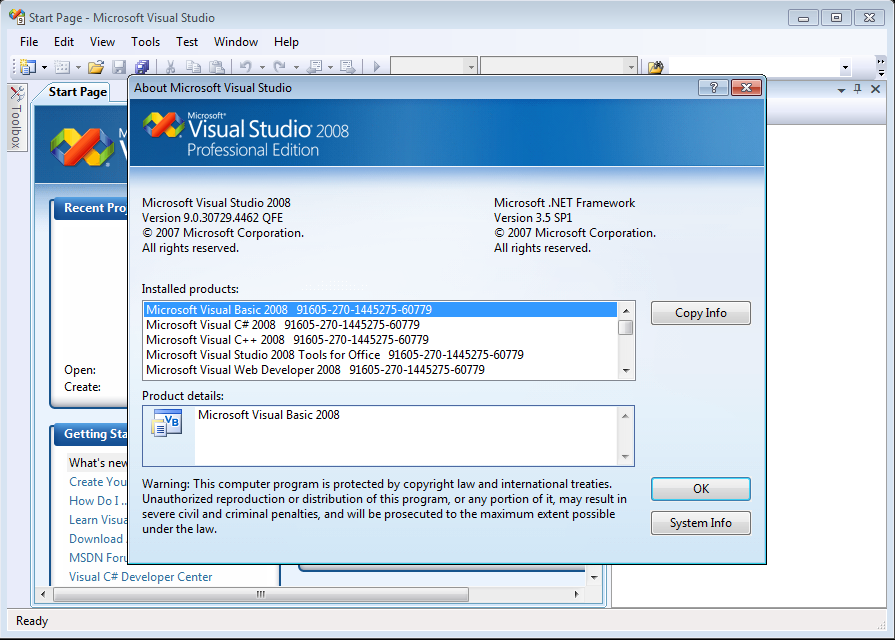895x640 pixels.
Task: Click the Copy Info button
Action: pos(700,313)
